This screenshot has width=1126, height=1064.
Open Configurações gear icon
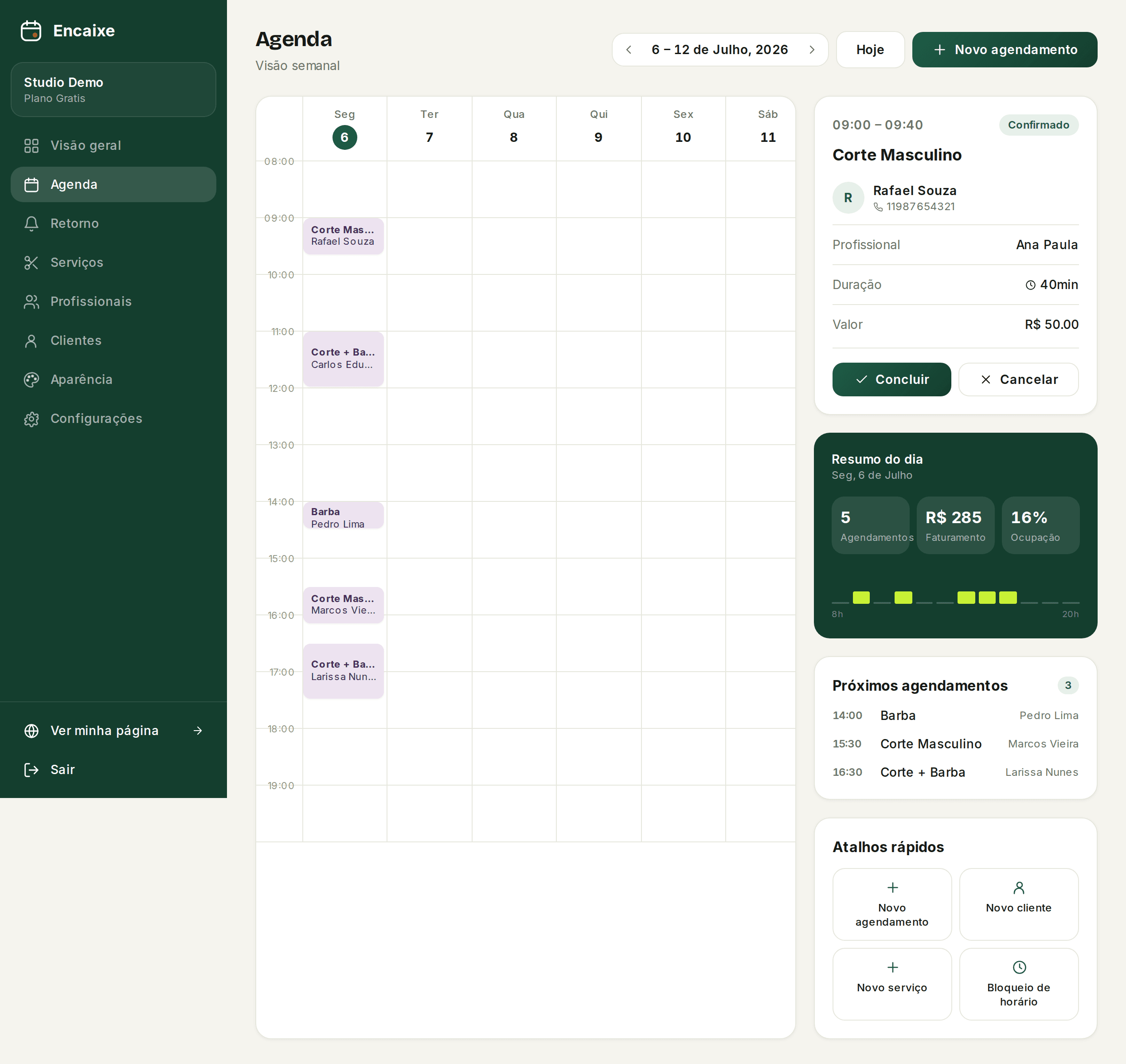pos(31,419)
